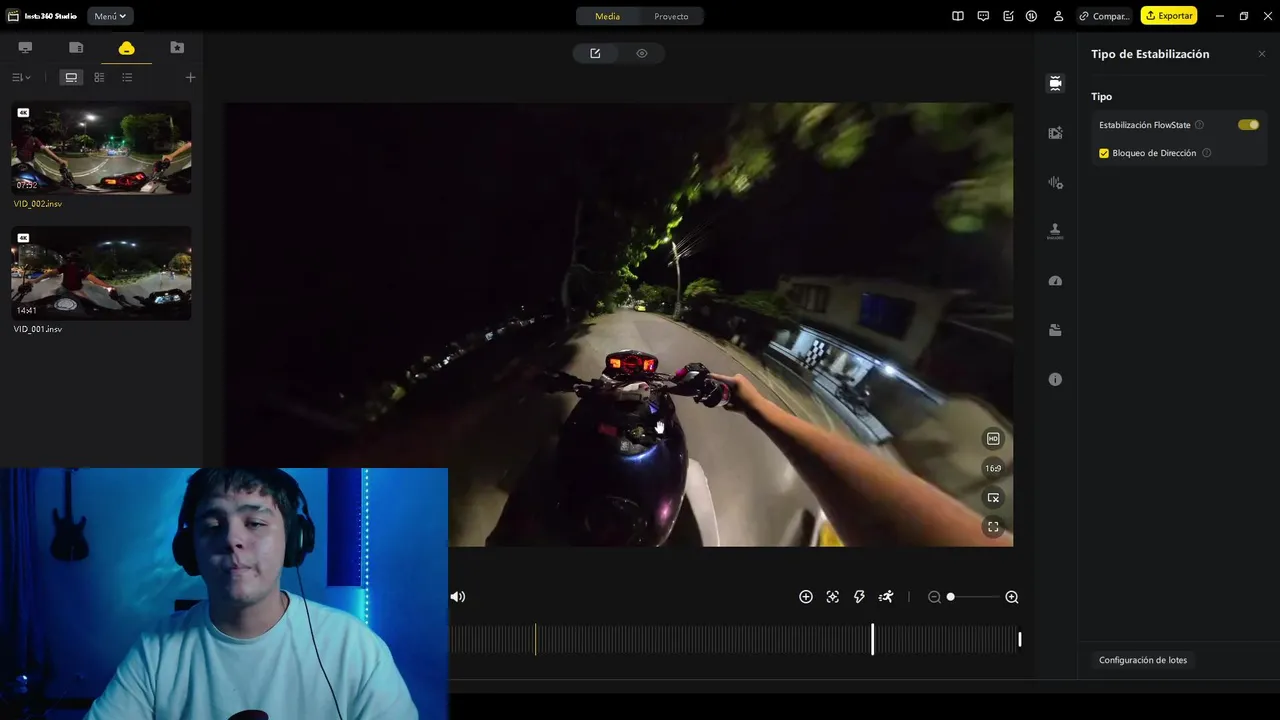1280x720 pixels.
Task: Open the video enhancement settings icon
Action: [x=1055, y=132]
